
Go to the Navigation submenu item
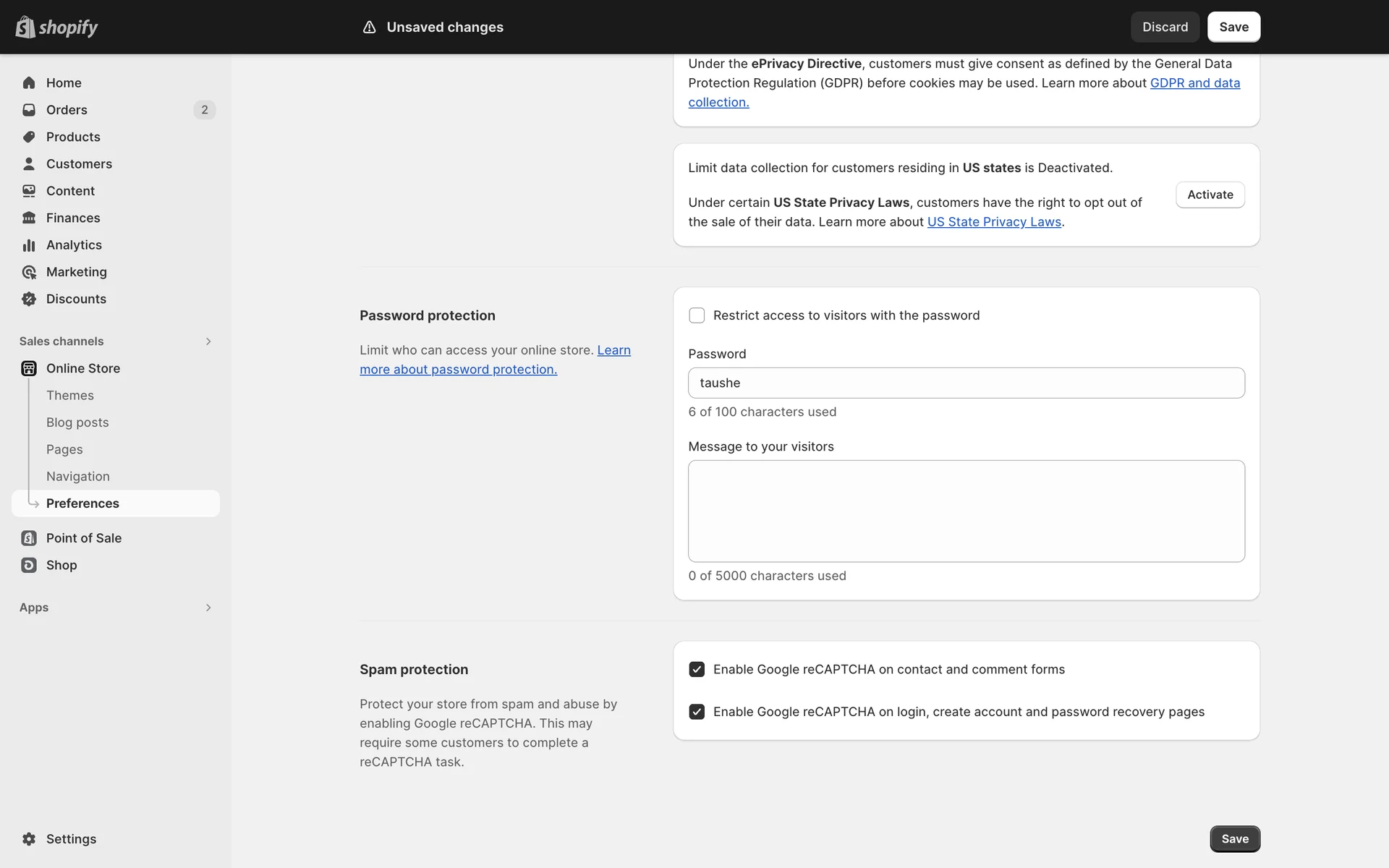click(x=78, y=477)
